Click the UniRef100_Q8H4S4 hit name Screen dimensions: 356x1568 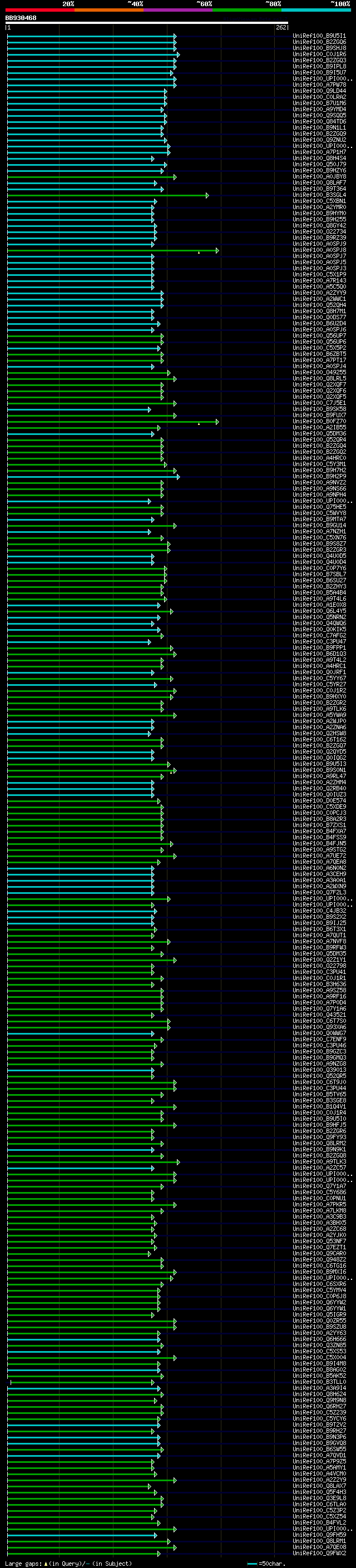319,159
